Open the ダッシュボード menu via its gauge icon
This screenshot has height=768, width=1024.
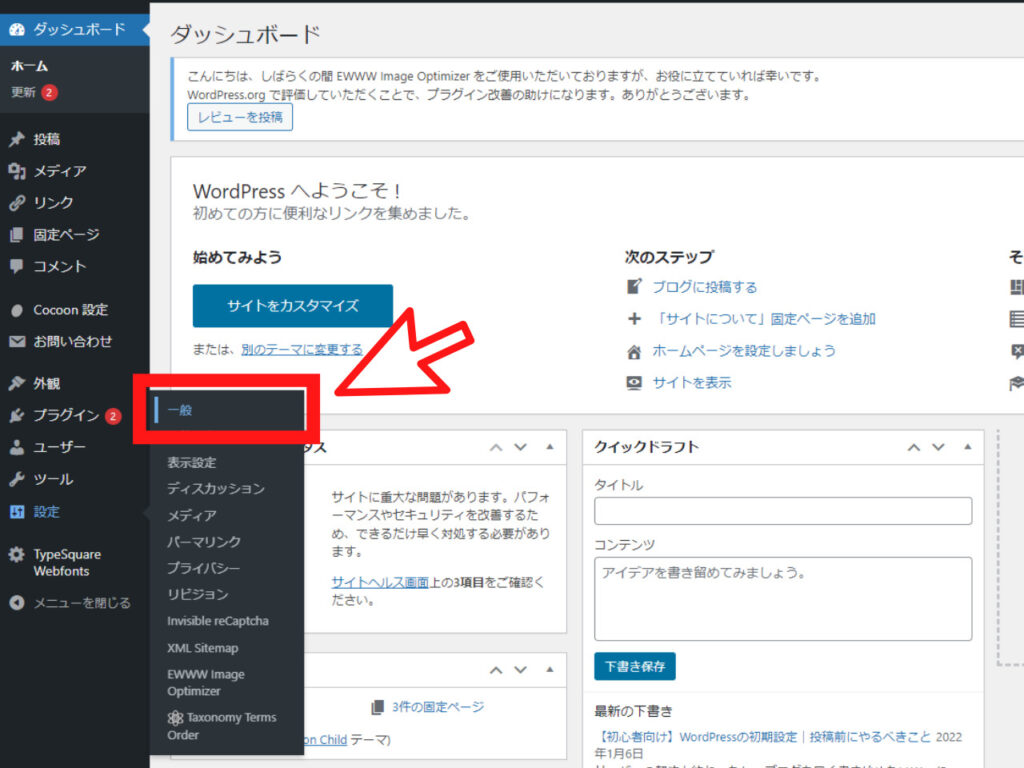click(x=17, y=29)
